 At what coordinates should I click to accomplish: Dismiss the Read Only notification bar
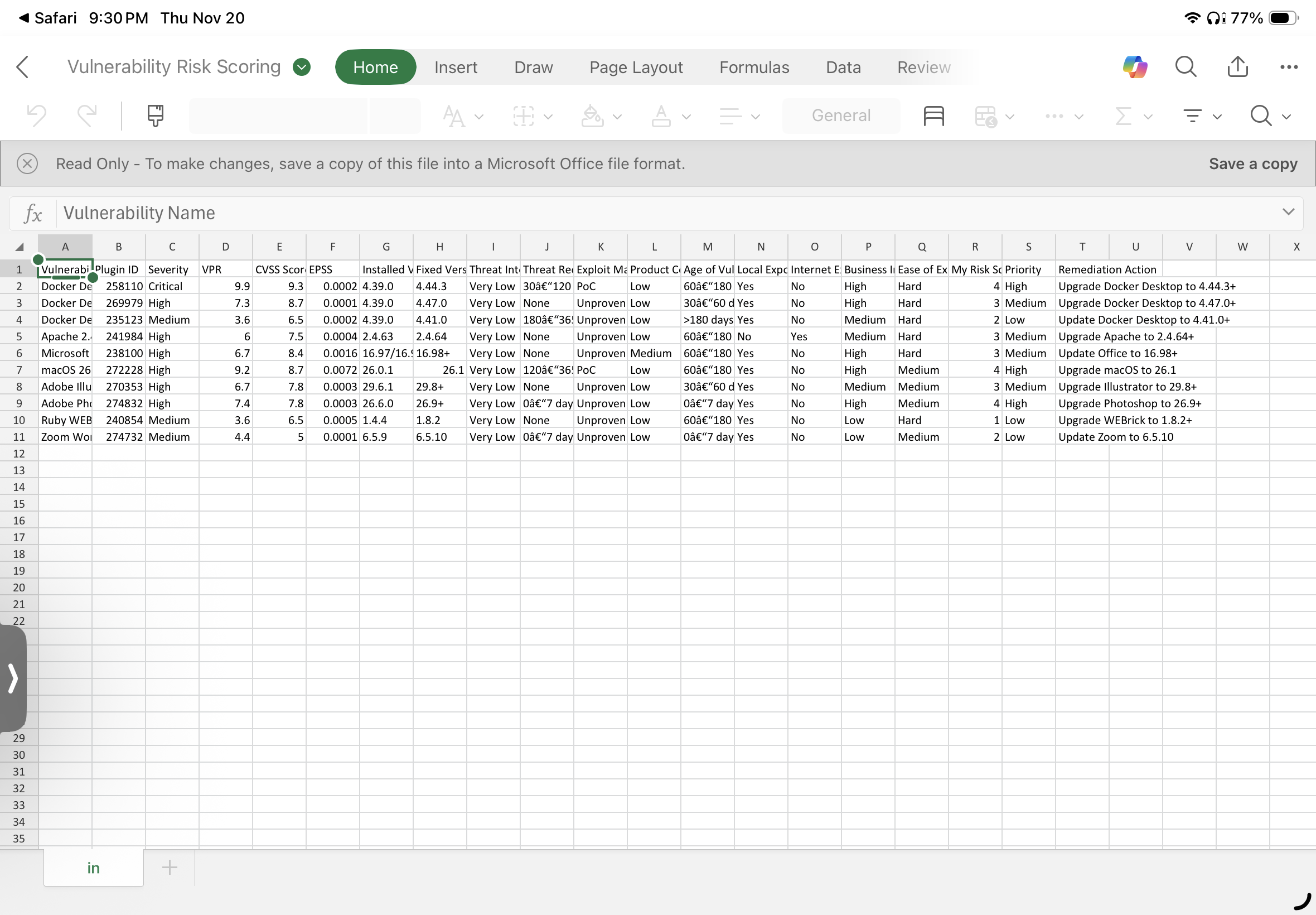(27, 163)
